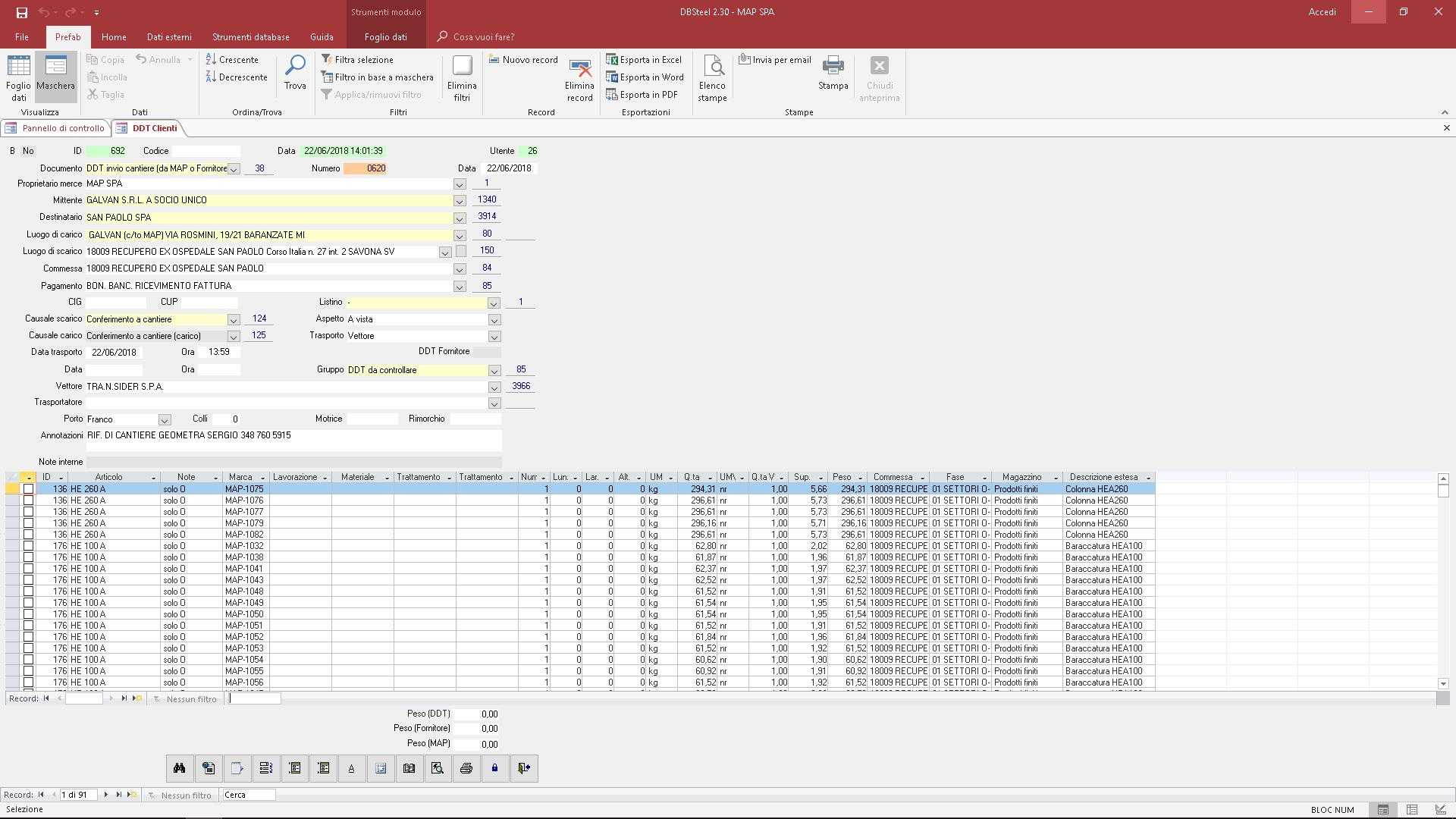The image size is (1456, 819).
Task: Tick checkbox for row MAP-1054
Action: pos(28,660)
